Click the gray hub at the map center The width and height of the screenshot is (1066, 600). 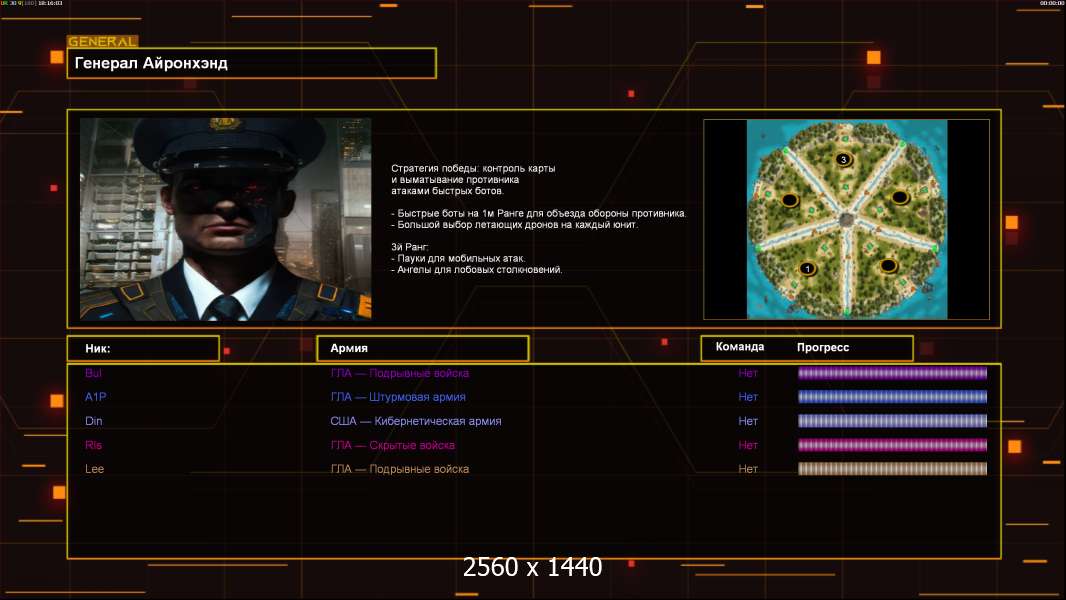(846, 218)
